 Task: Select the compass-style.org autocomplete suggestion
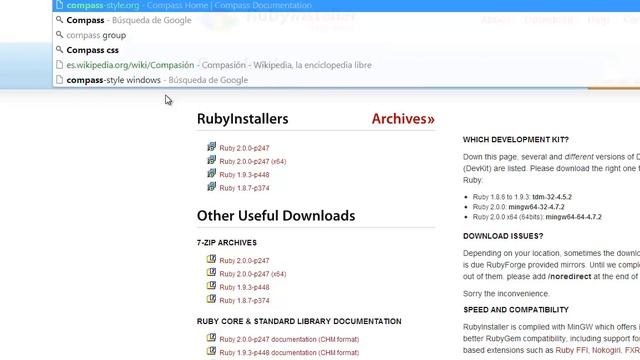[346, 5]
